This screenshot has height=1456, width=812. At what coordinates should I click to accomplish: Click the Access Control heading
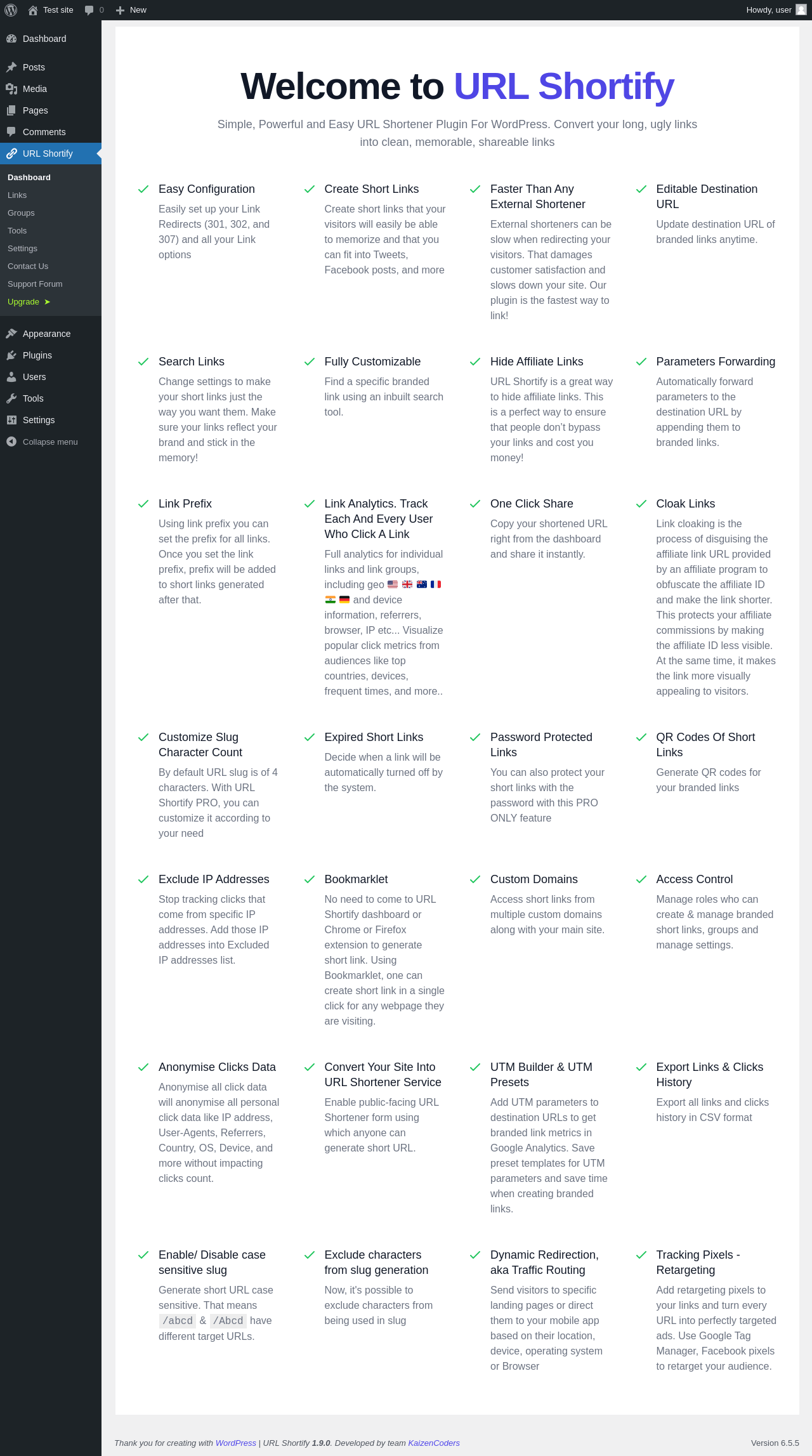[695, 879]
